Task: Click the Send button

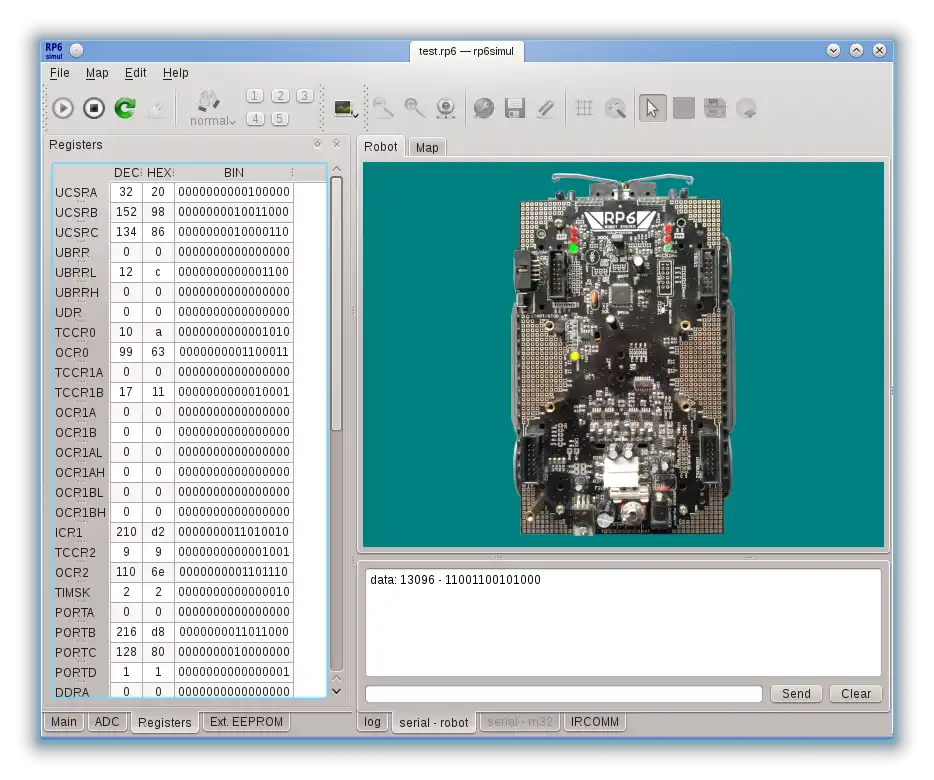Action: (796, 694)
